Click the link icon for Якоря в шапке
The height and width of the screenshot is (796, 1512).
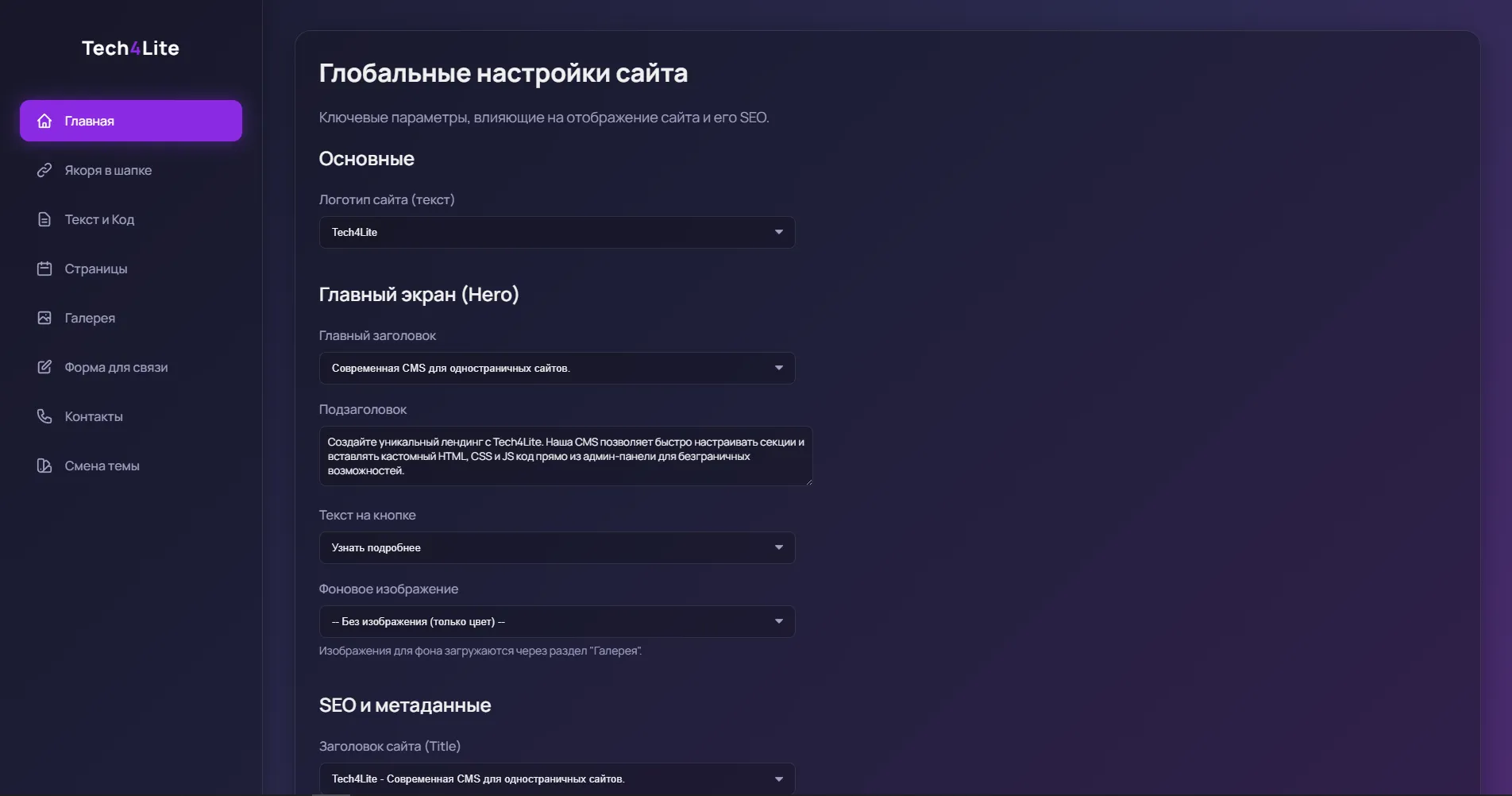click(44, 170)
